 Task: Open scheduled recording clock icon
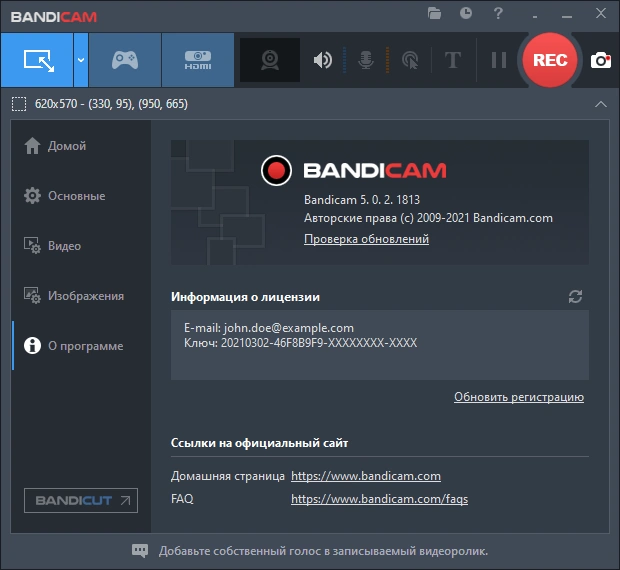(466, 13)
